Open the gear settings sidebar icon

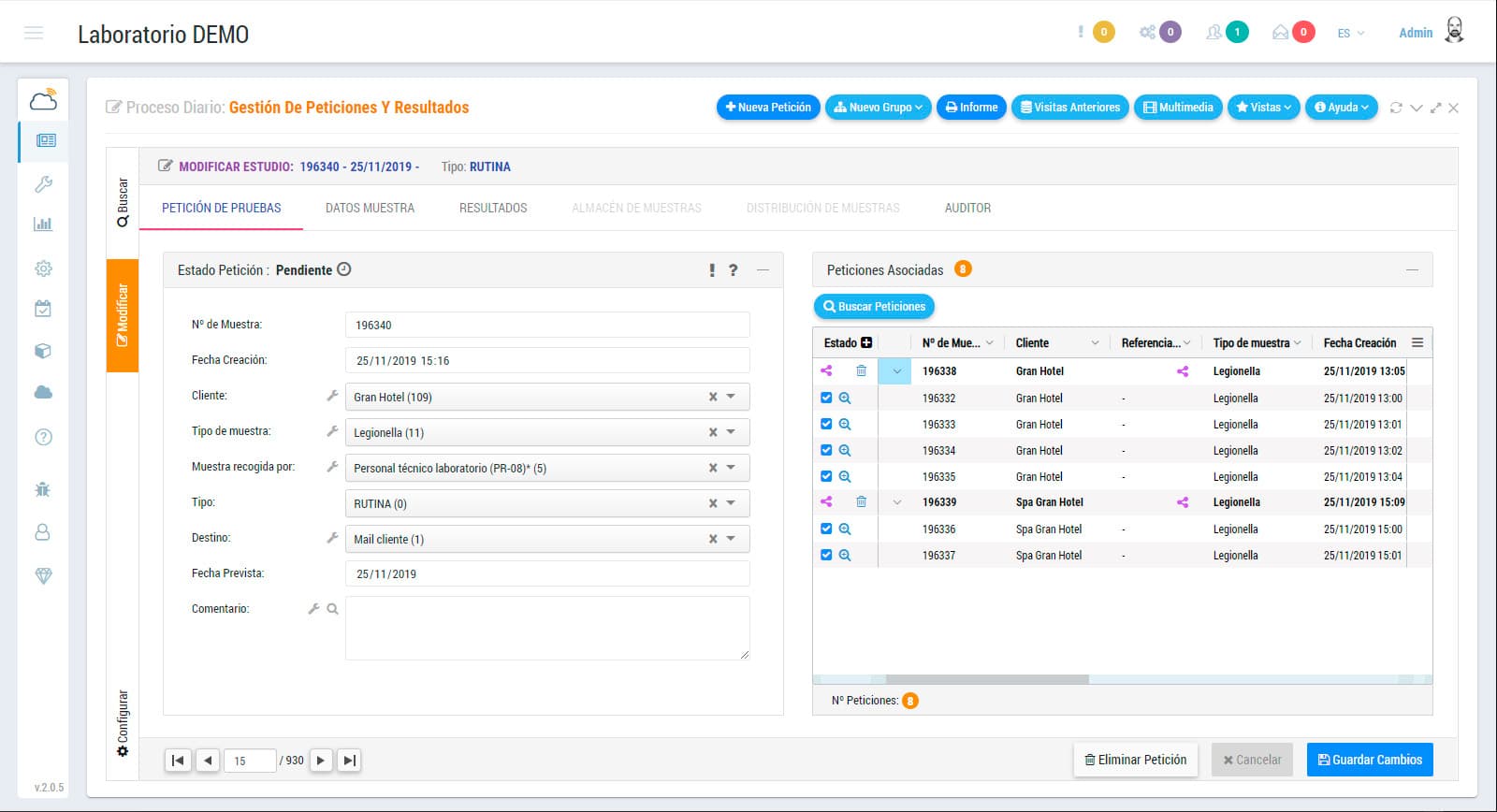(43, 268)
